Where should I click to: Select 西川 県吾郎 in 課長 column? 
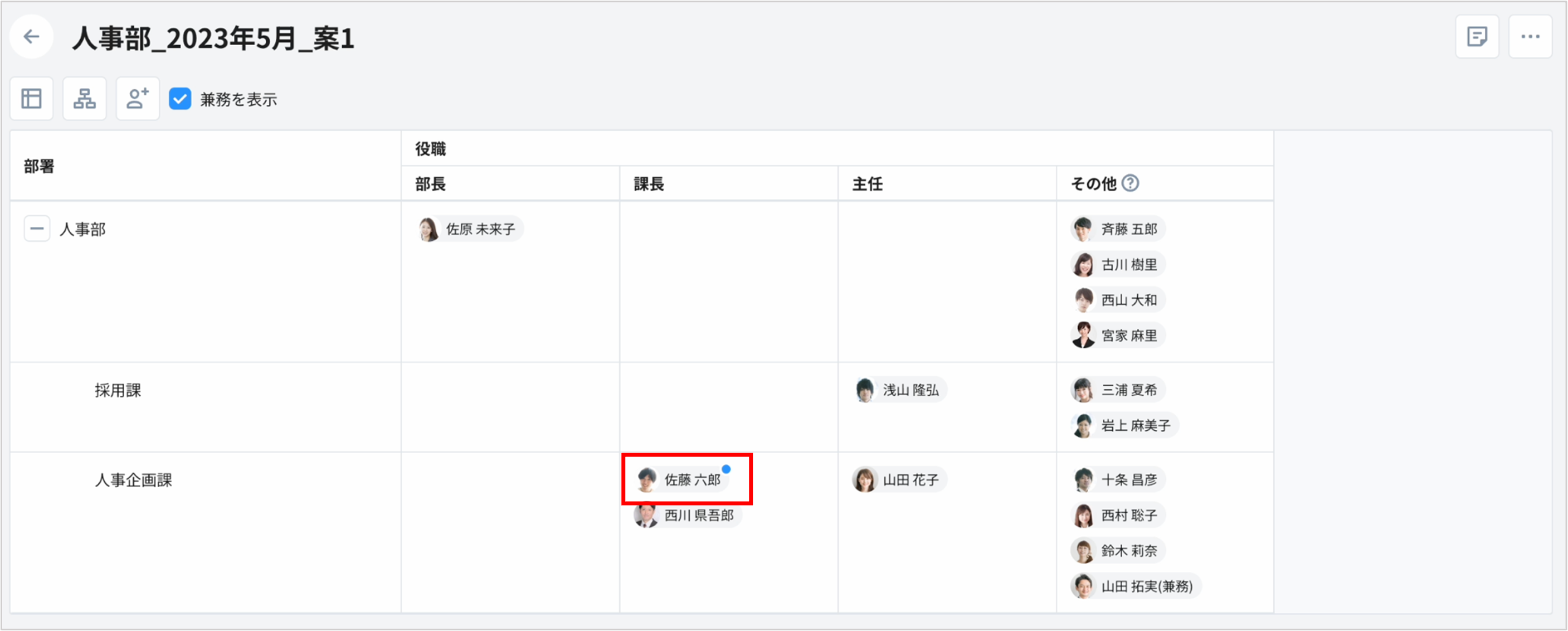tap(688, 515)
